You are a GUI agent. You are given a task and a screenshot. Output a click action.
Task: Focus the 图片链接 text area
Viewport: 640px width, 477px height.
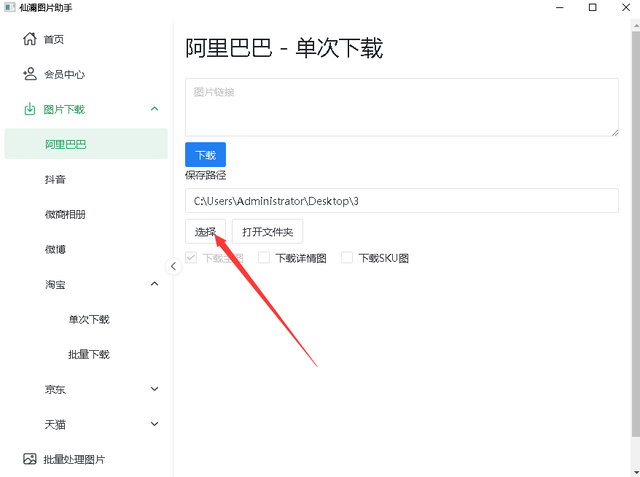pyautogui.click(x=402, y=107)
